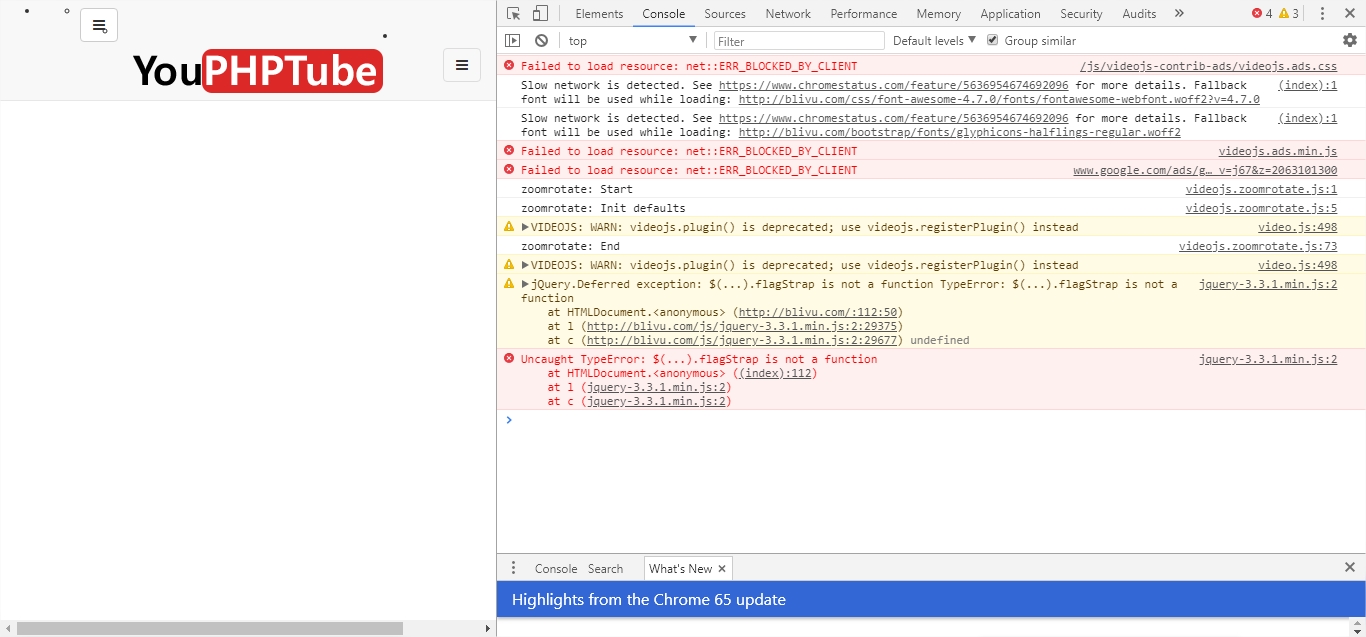Open the first (index):1 source link
1366x637 pixels.
[x=1307, y=86]
